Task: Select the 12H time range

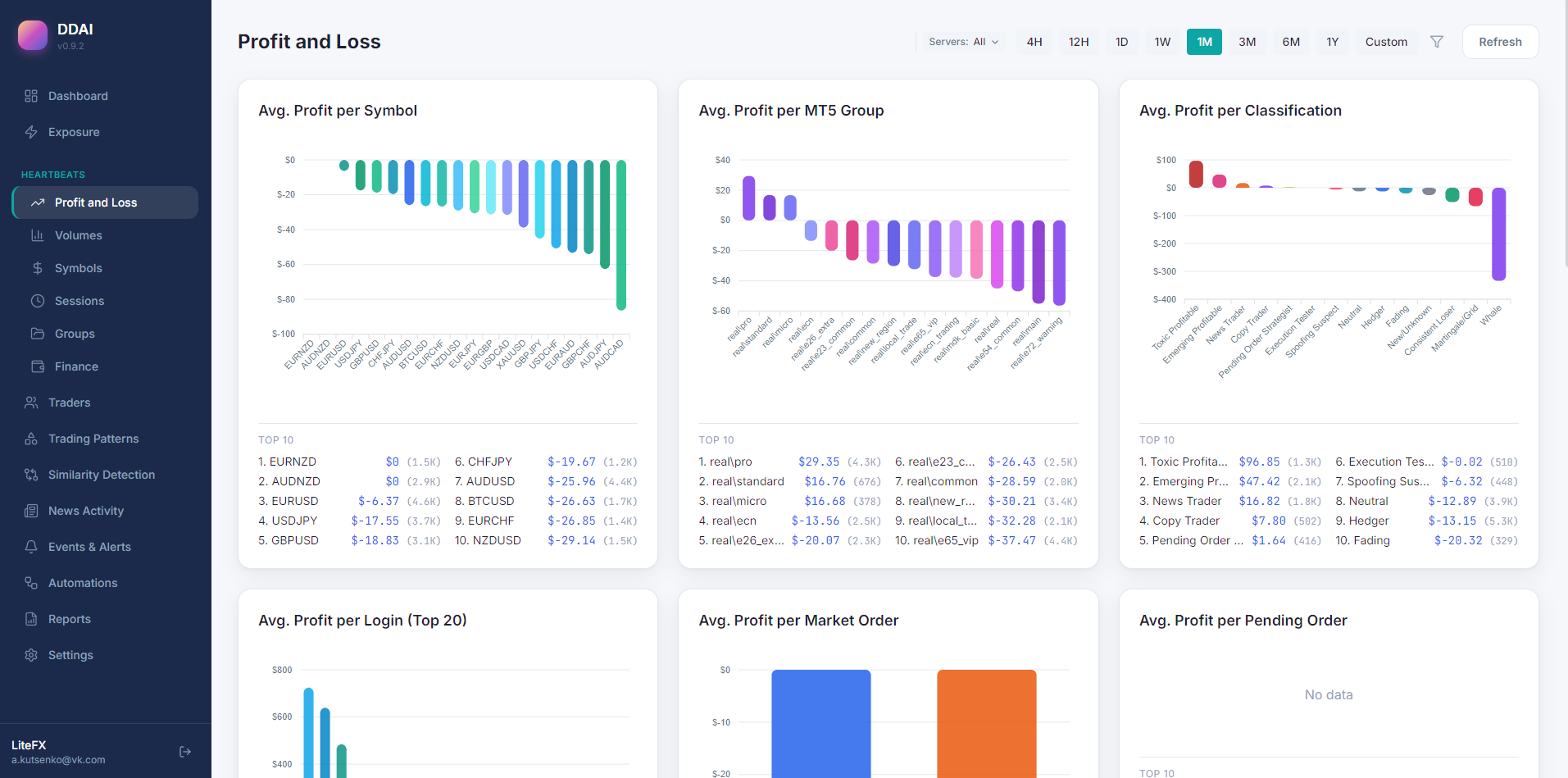Action: click(x=1079, y=42)
